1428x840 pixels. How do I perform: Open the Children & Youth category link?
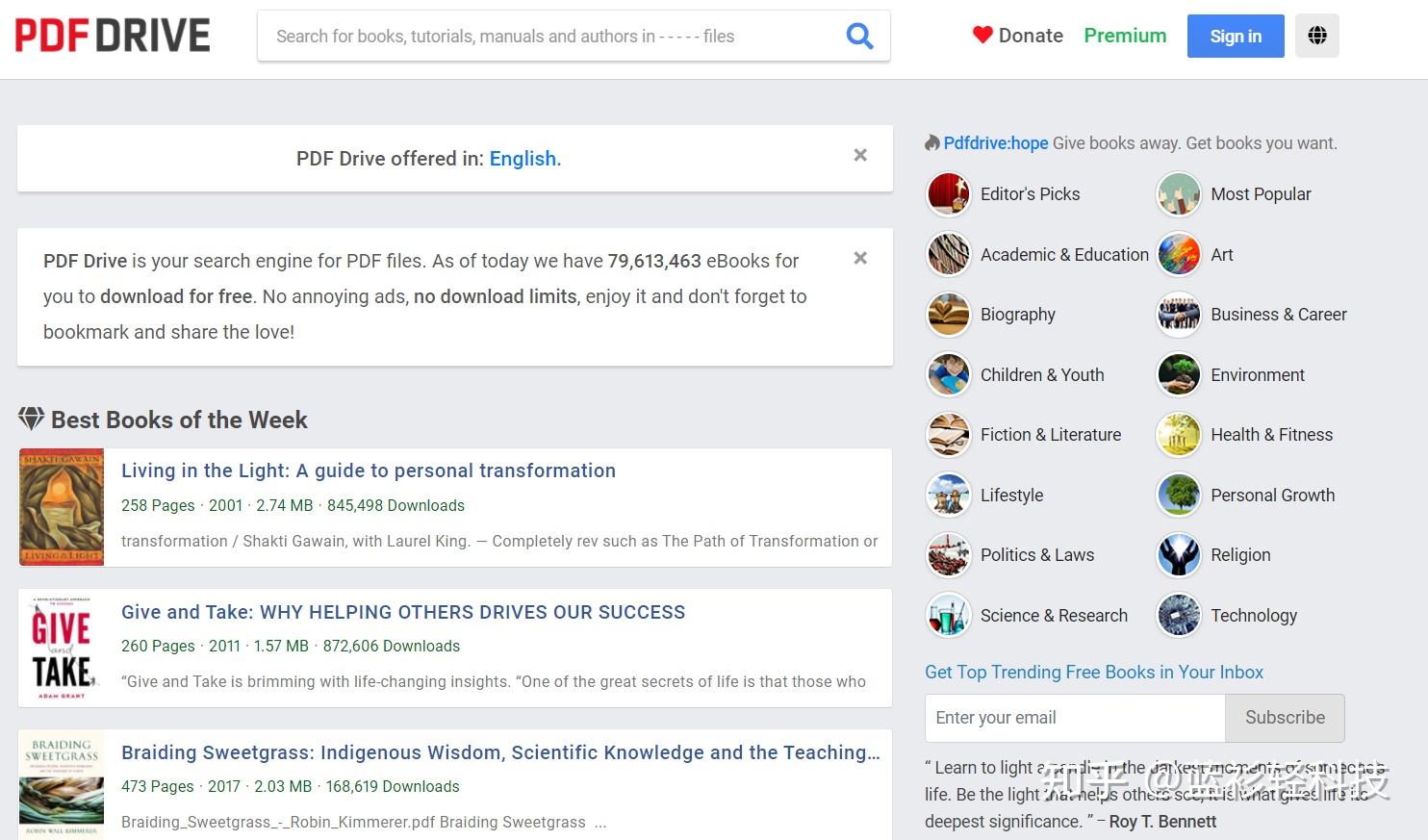click(x=1042, y=375)
